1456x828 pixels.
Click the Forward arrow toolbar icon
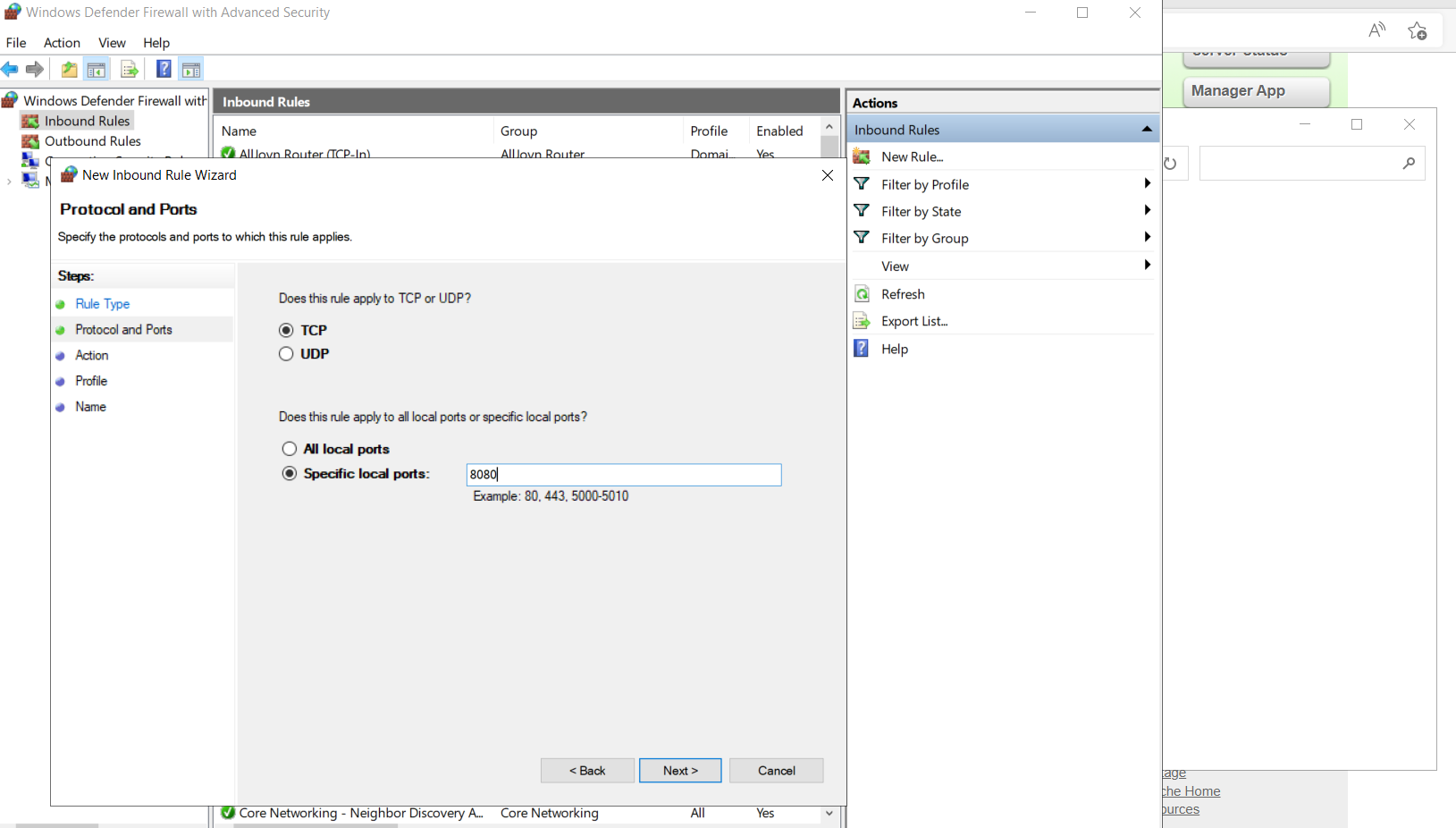(35, 69)
